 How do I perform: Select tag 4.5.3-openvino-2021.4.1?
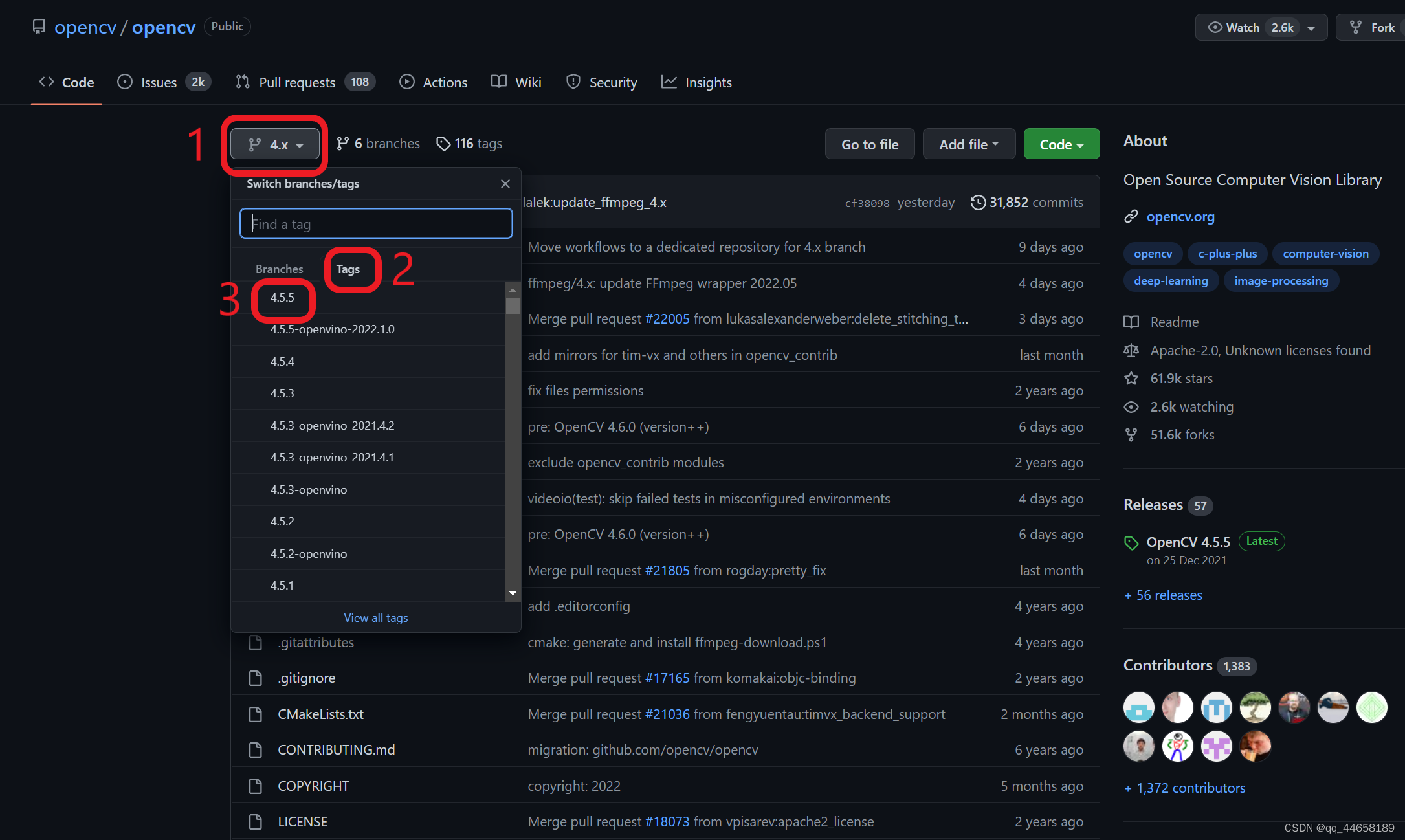368,458
